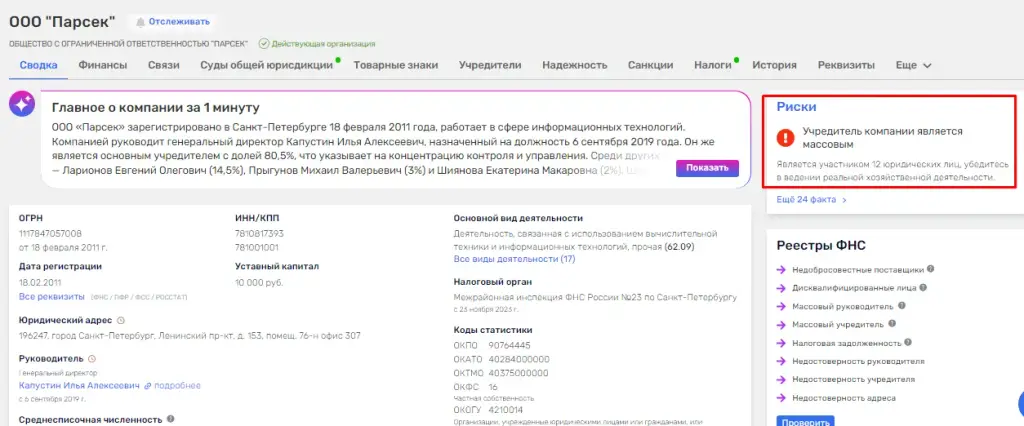This screenshot has width=1024, height=426.
Task: Click help icon next to Недобросовестные поставщики
Action: [931, 269]
